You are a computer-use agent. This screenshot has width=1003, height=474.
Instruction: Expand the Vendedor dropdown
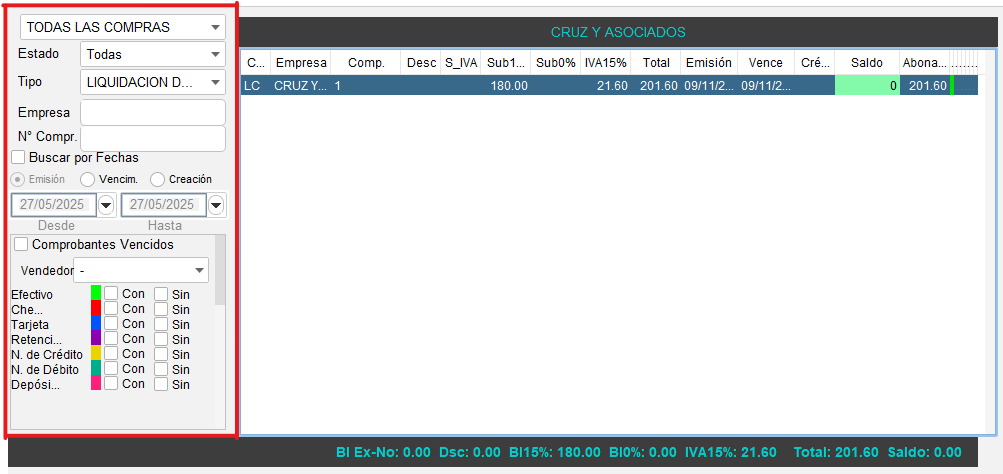141,270
